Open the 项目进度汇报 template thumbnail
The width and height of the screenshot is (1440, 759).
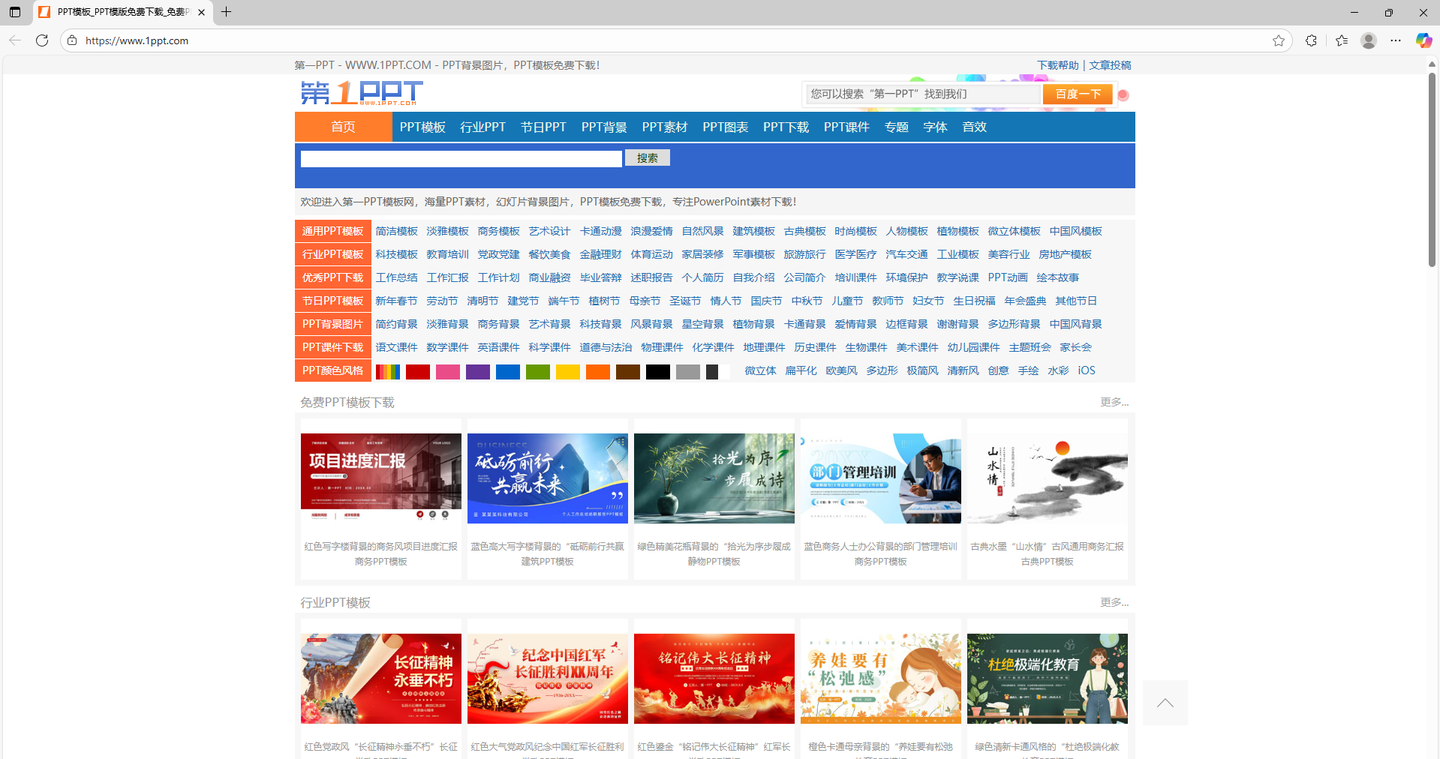point(381,478)
